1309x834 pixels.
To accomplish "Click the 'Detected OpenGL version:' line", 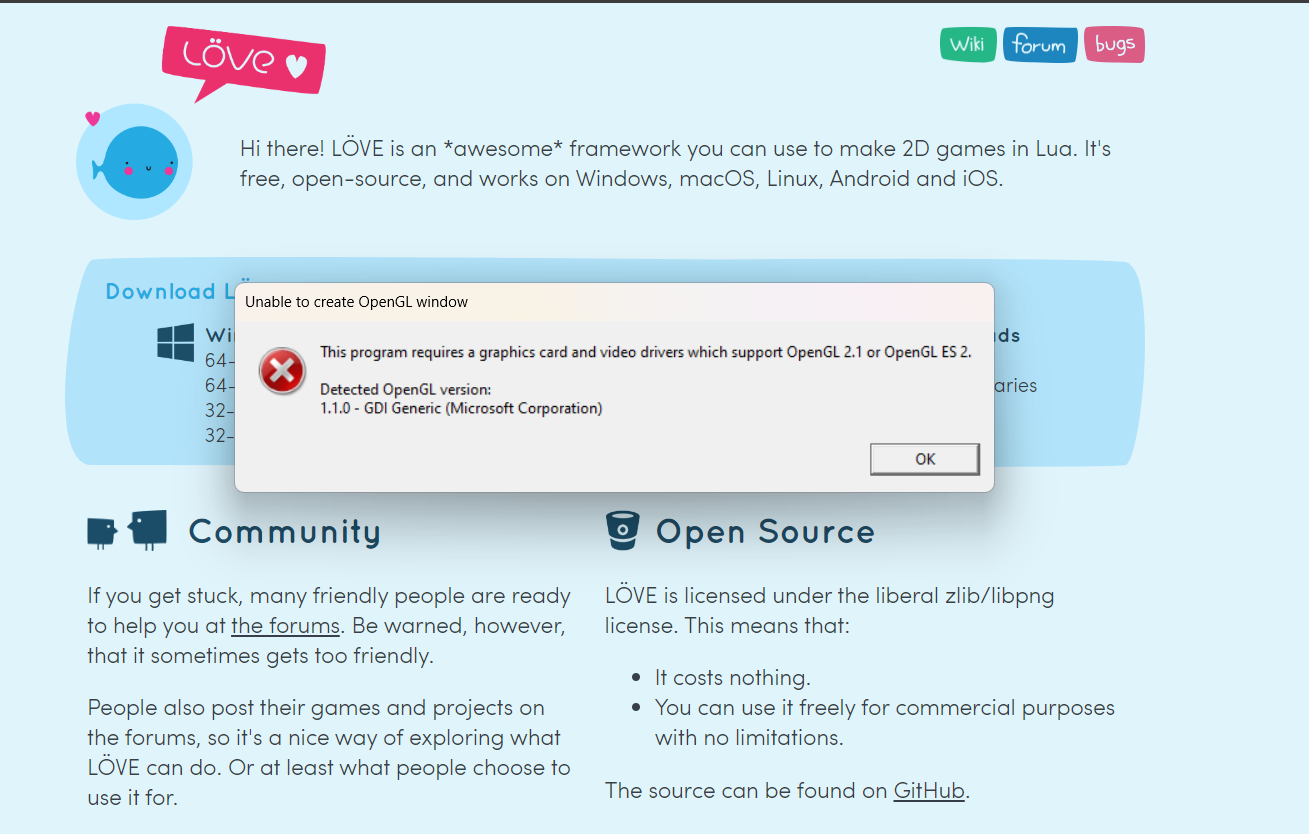I will (405, 388).
